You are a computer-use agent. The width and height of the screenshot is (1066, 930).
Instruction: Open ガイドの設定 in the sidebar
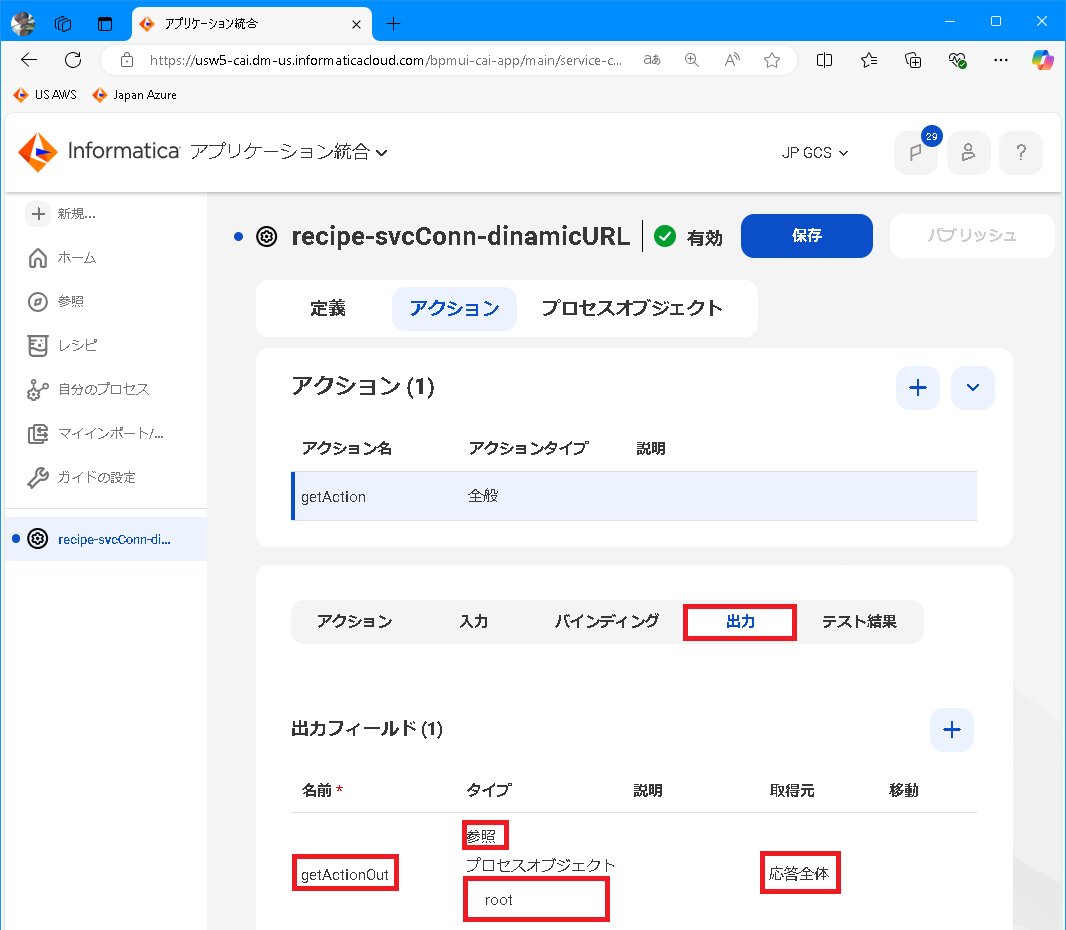tap(82, 477)
